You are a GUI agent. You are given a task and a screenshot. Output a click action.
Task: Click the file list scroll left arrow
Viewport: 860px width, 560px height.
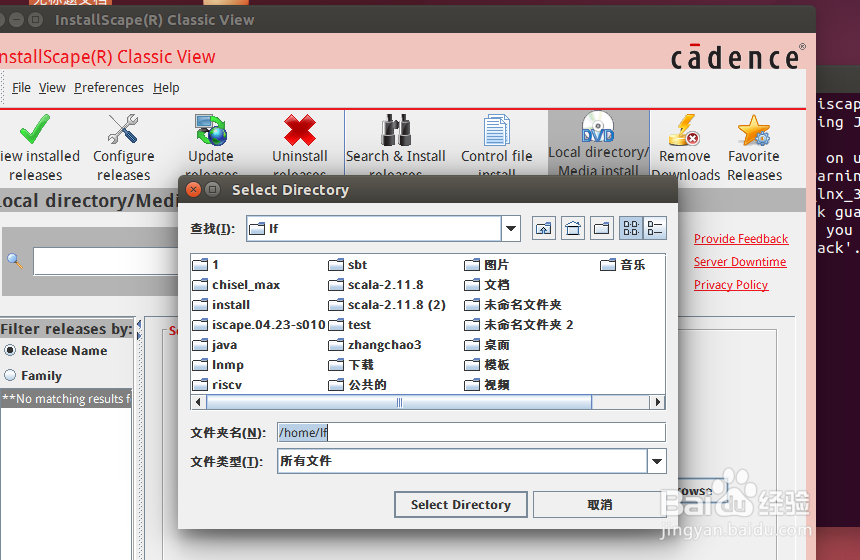point(198,402)
